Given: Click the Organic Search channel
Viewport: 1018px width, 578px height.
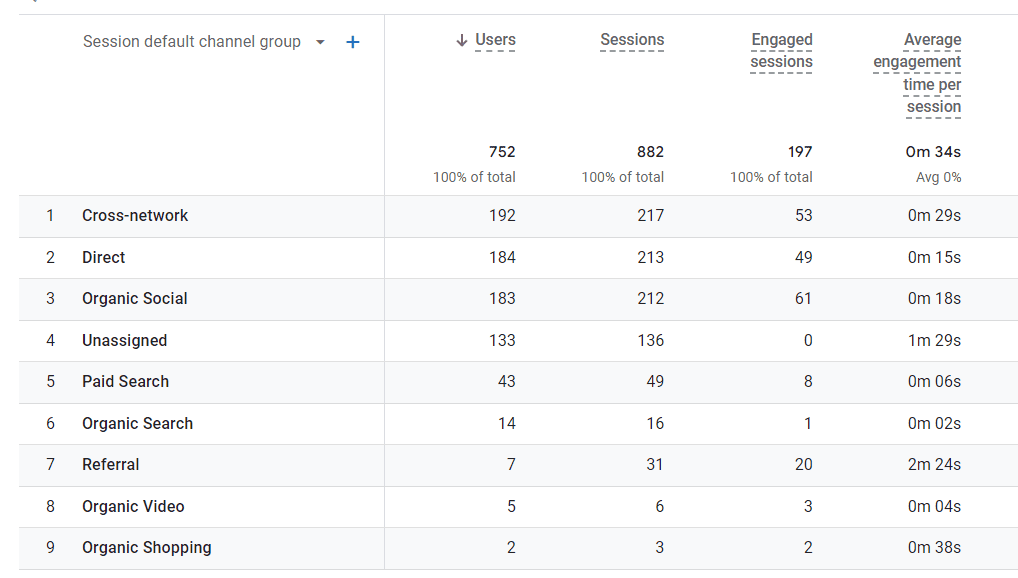Looking at the screenshot, I should pyautogui.click(x=138, y=424).
